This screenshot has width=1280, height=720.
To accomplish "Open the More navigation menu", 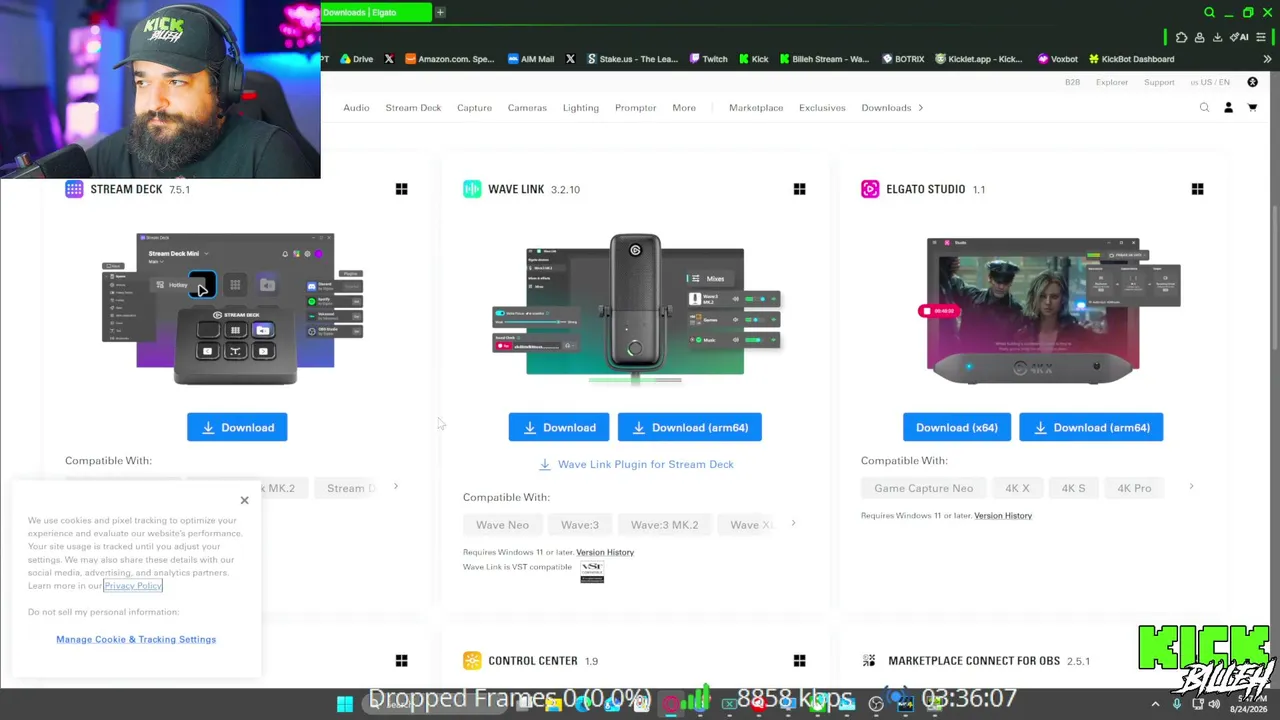I will click(684, 108).
